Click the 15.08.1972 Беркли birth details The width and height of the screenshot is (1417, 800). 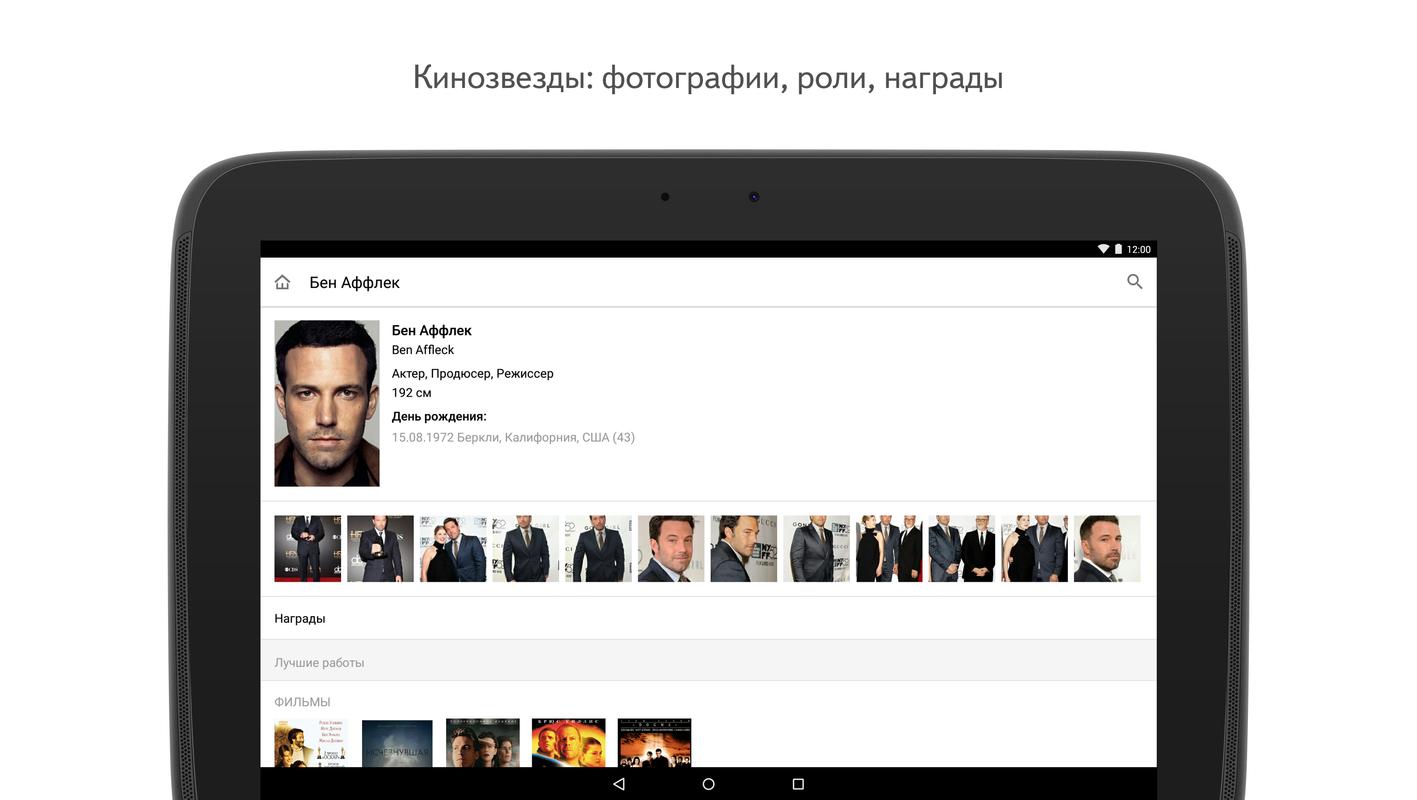click(x=513, y=437)
